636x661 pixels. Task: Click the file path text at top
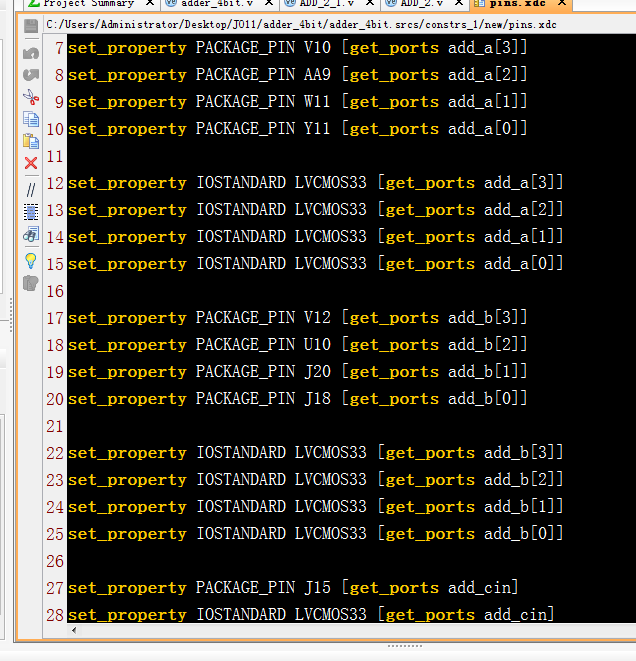300,26
